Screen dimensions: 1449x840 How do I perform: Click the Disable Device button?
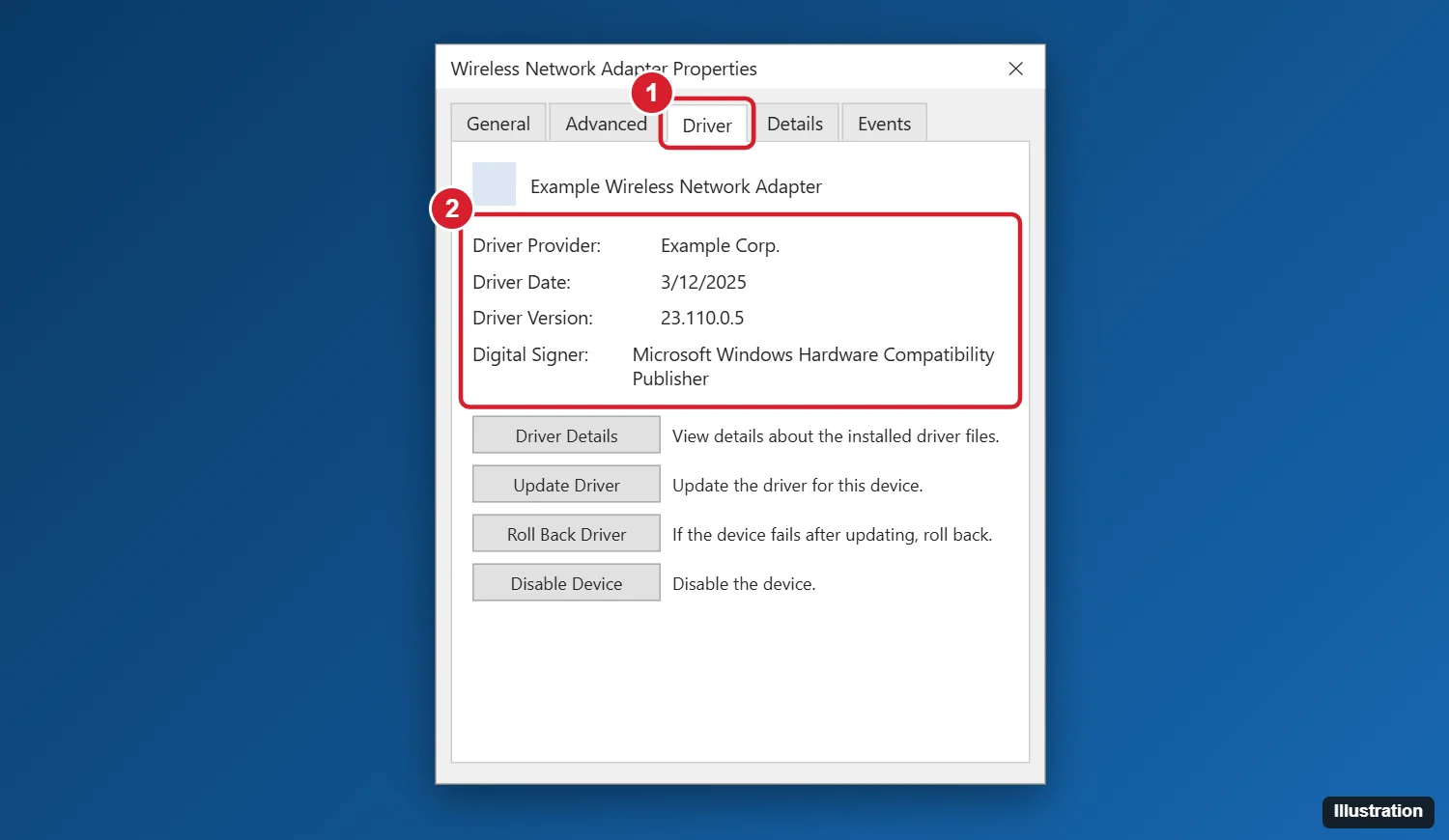[x=566, y=583]
